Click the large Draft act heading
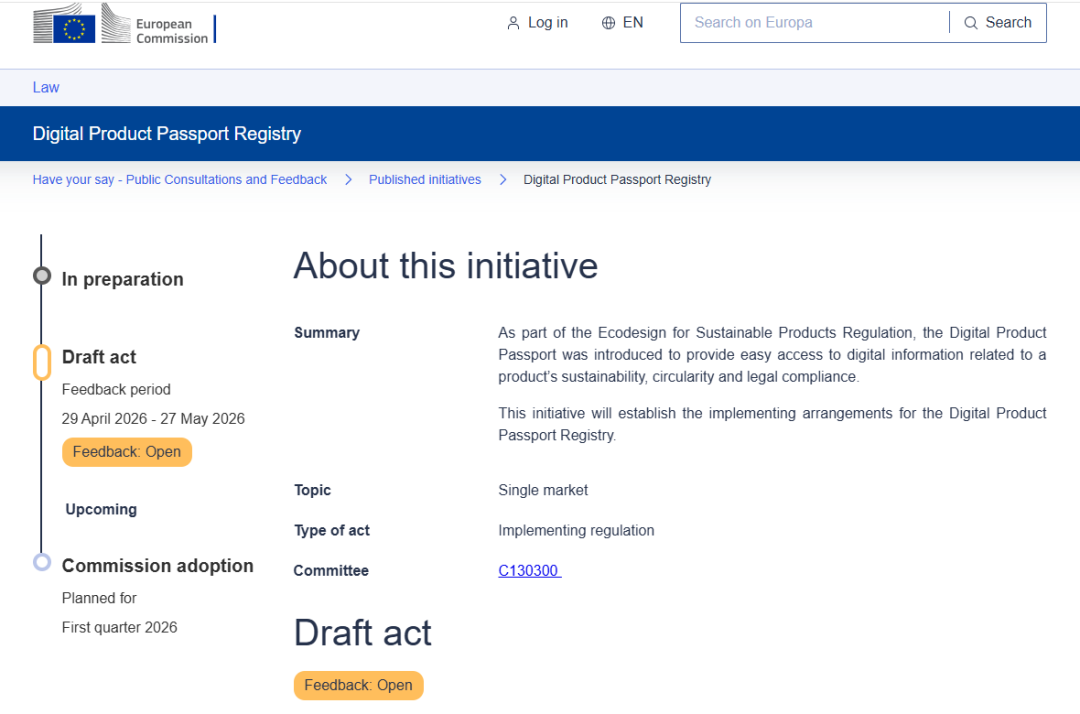The width and height of the screenshot is (1080, 714). [x=362, y=633]
